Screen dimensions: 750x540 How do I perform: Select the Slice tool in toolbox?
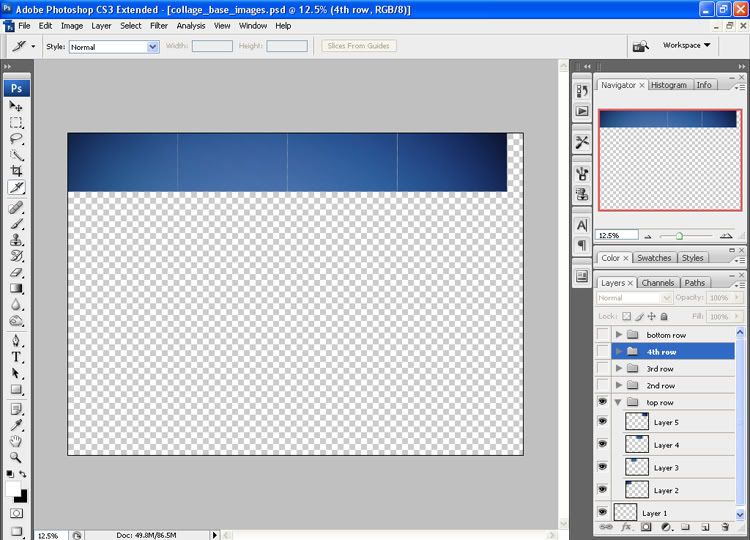[x=17, y=187]
